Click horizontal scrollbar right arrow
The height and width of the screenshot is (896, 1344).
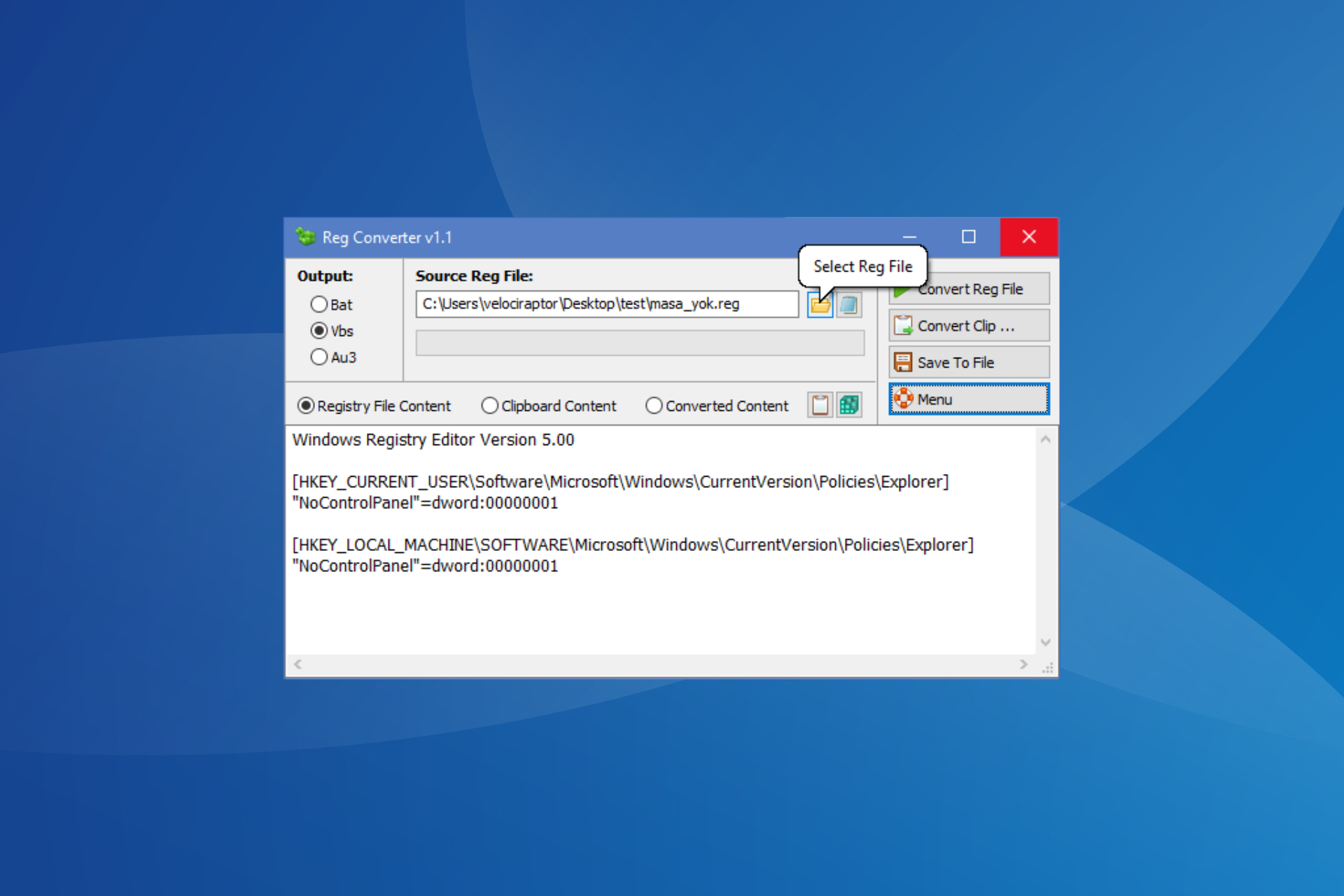tap(1023, 664)
